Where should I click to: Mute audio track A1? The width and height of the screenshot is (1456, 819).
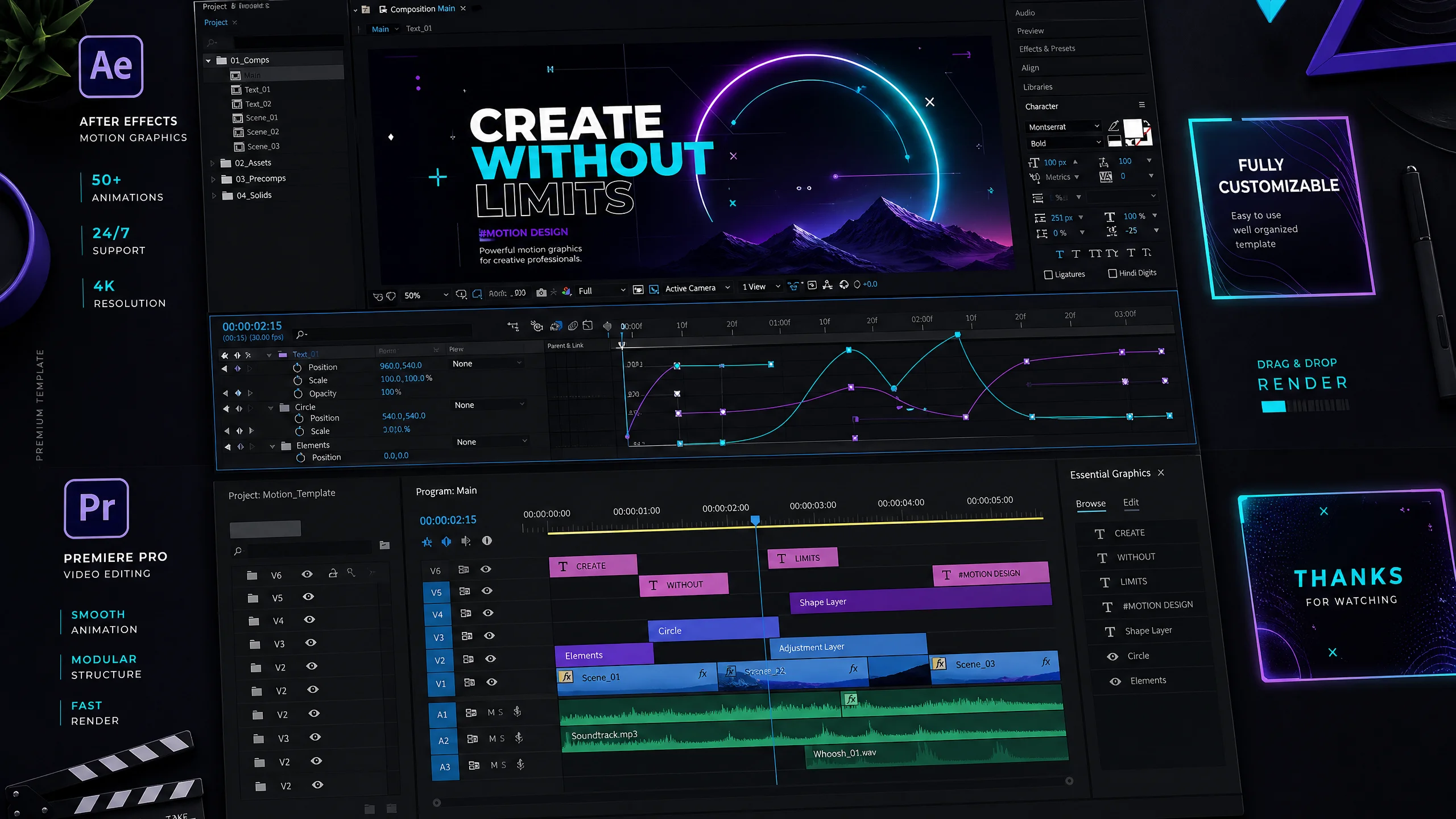click(x=491, y=713)
